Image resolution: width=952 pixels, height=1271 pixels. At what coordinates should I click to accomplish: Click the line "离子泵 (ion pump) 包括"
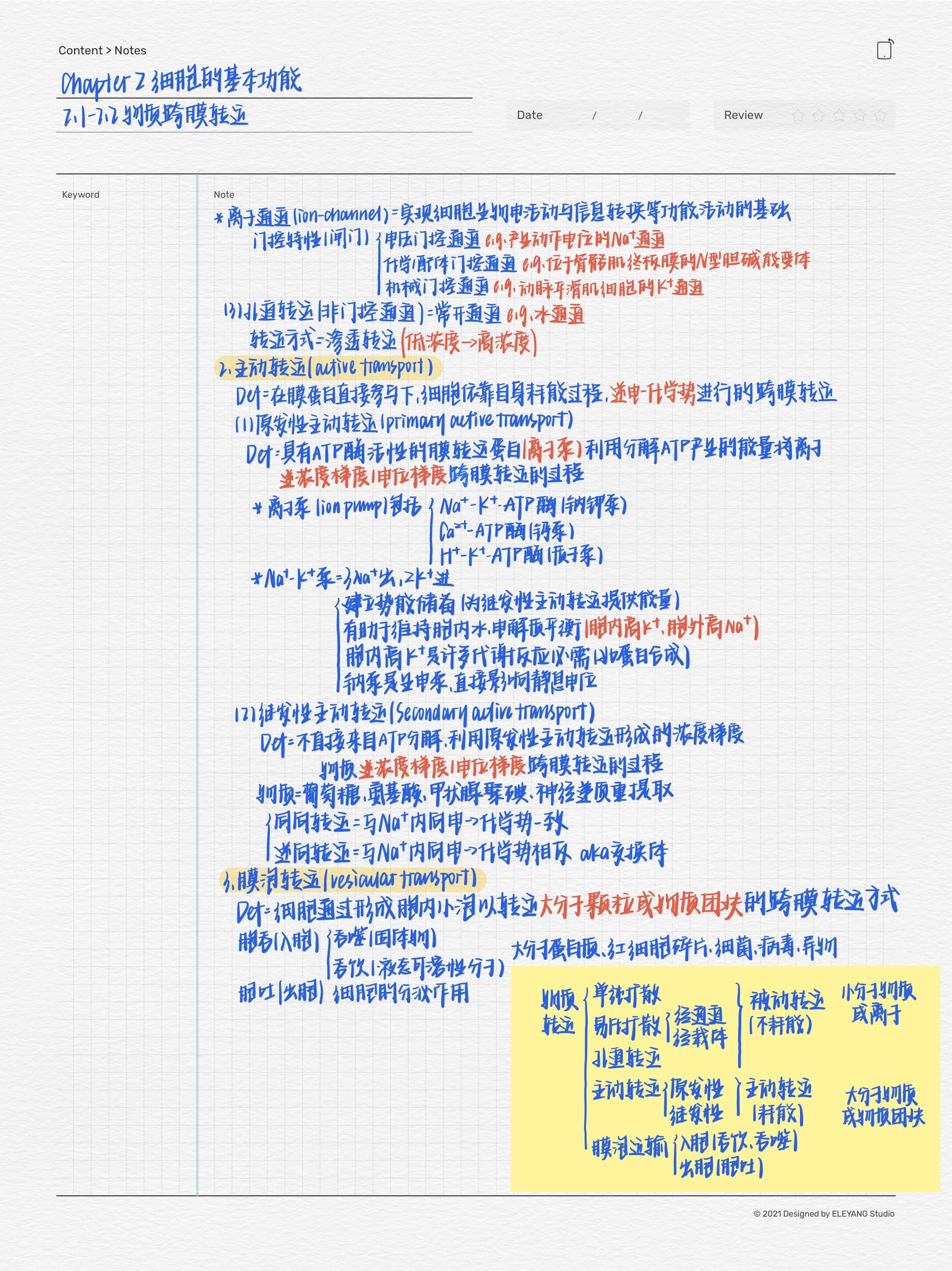[339, 508]
